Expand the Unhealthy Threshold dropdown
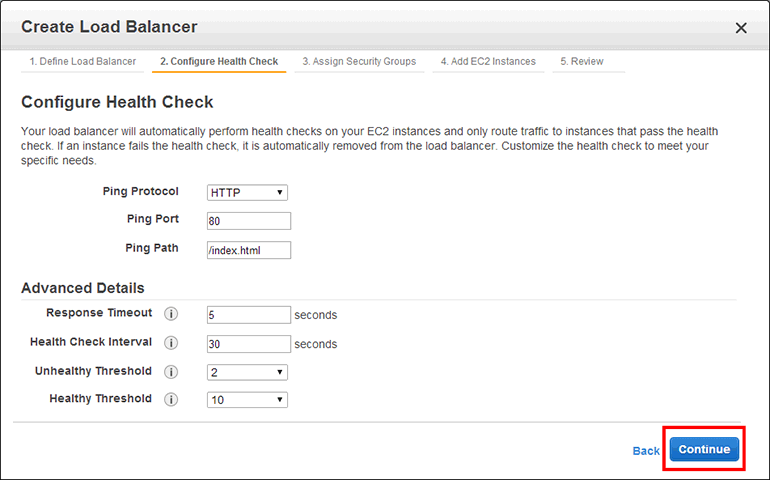 click(x=247, y=372)
